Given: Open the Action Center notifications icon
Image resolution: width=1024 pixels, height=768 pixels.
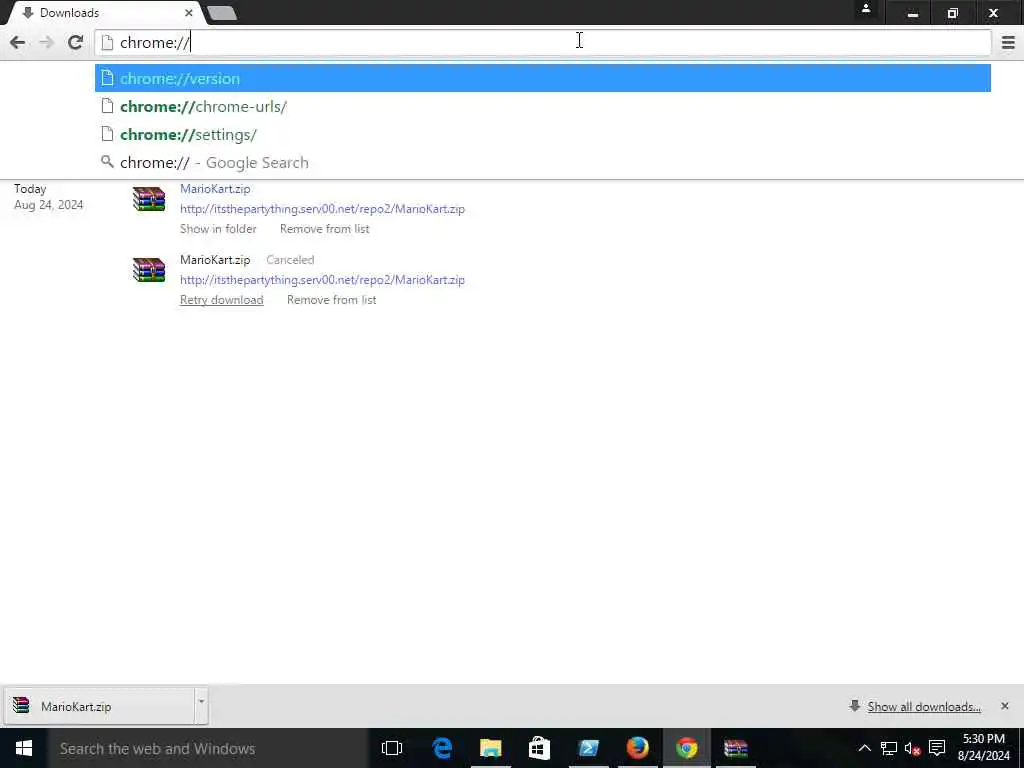Looking at the screenshot, I should (937, 748).
